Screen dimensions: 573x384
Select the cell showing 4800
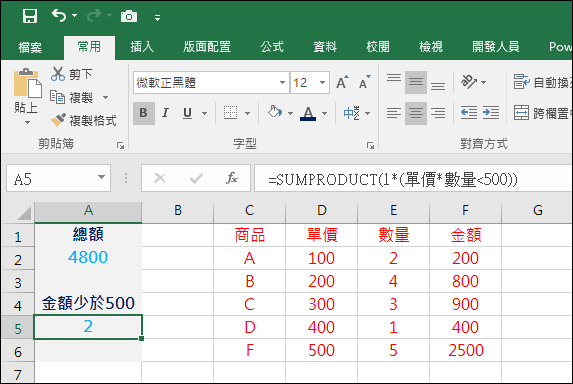tap(88, 258)
